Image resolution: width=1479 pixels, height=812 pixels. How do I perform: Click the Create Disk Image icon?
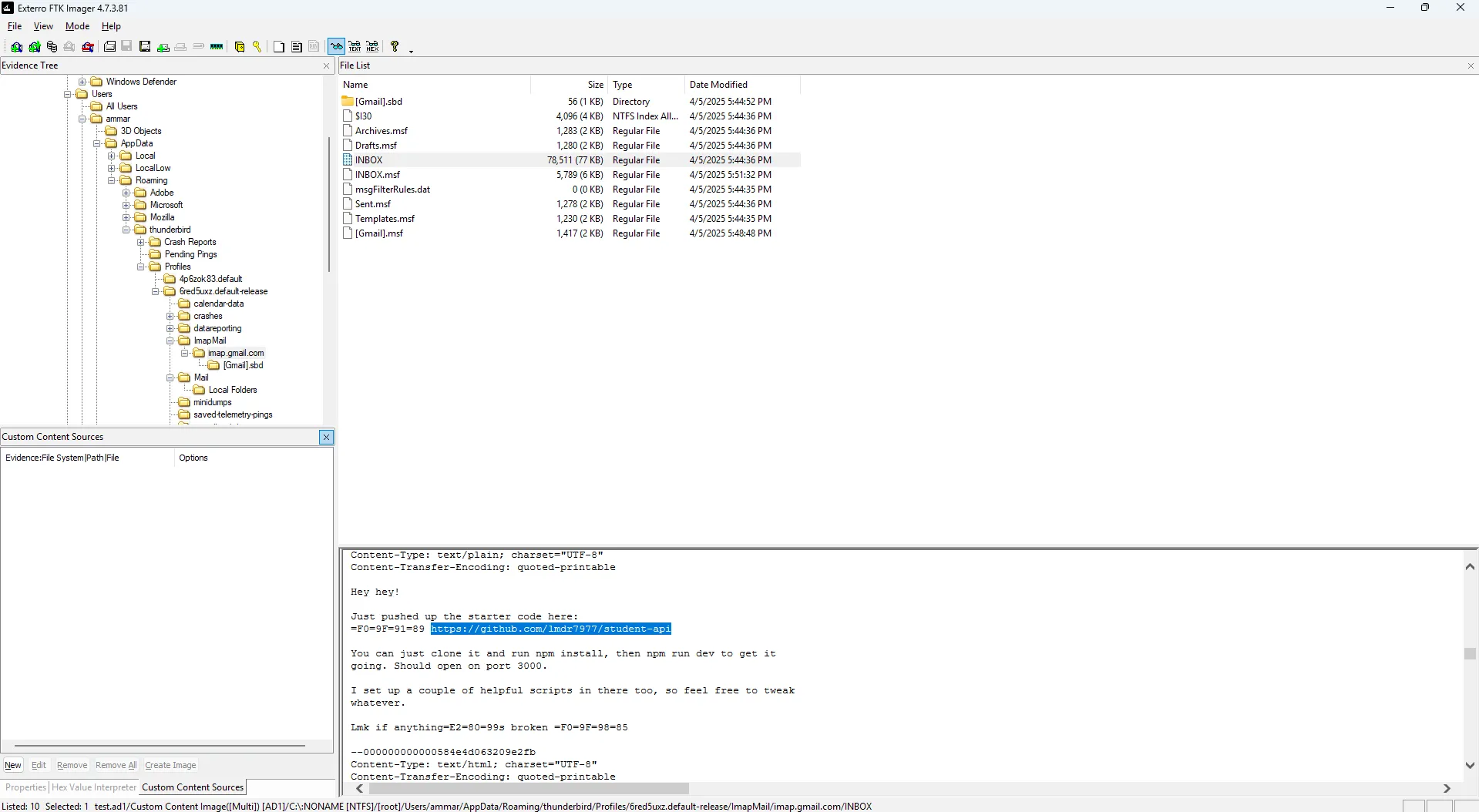[109, 47]
